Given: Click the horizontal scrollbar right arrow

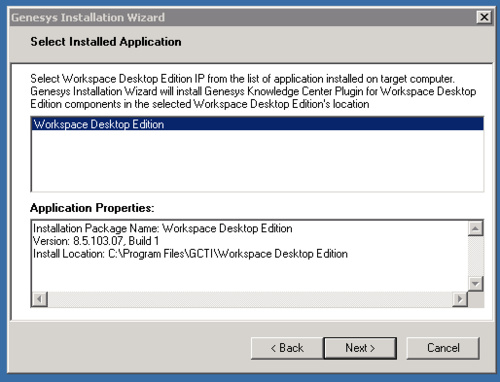Looking at the screenshot, I should coord(460,299).
